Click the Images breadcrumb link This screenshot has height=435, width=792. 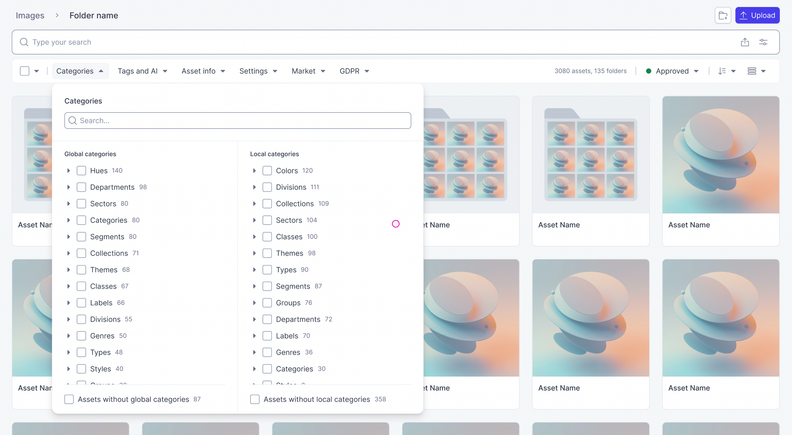click(30, 16)
